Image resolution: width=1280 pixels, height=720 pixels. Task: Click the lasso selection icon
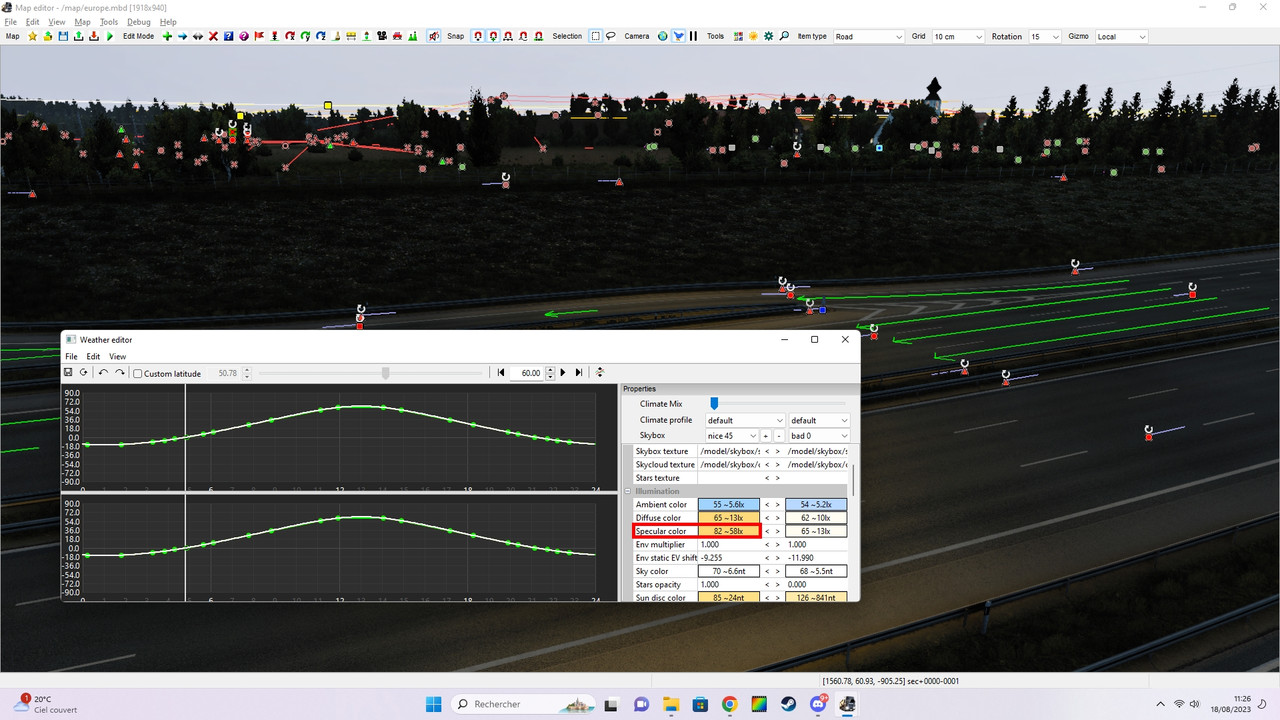(610, 36)
